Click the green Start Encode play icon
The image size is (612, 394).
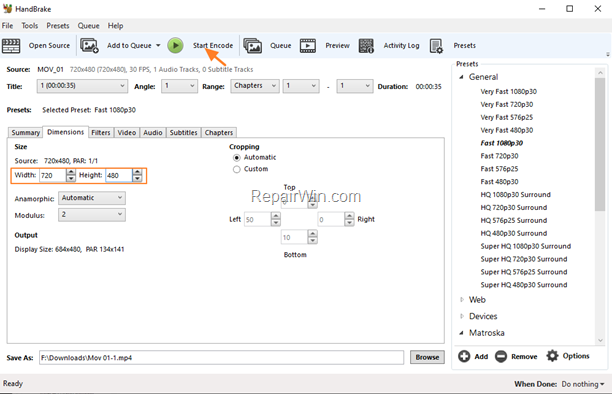point(176,46)
